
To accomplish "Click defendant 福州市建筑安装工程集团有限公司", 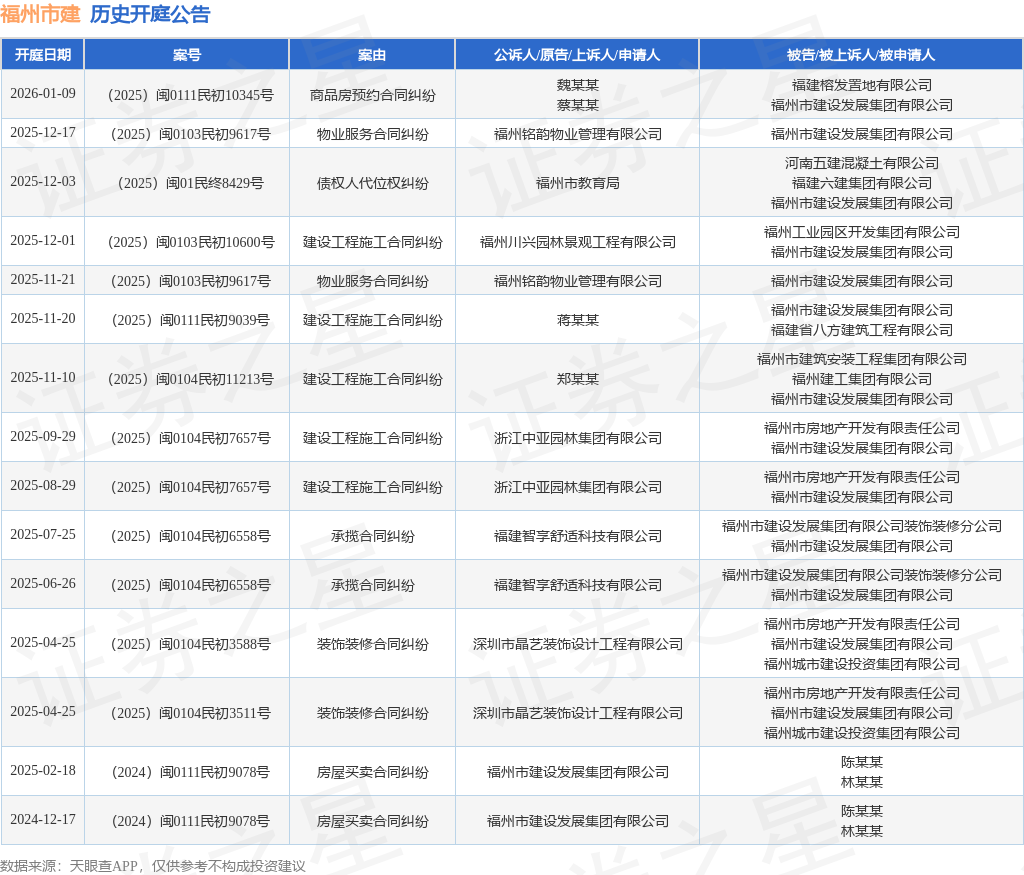I will coord(861,359).
